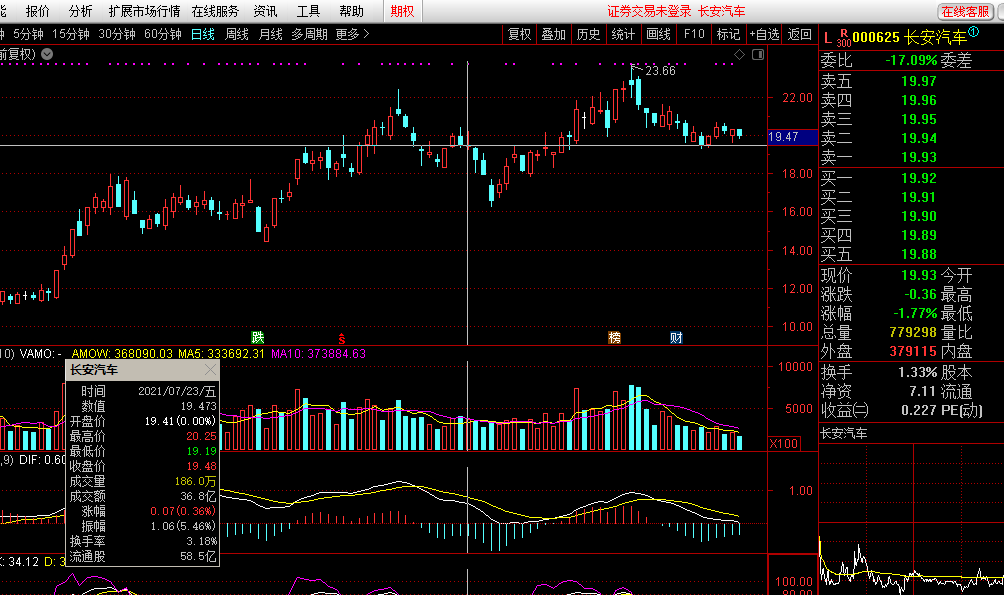
Task: Select the 买二 19.91 bid row
Action: pyautogui.click(x=911, y=197)
